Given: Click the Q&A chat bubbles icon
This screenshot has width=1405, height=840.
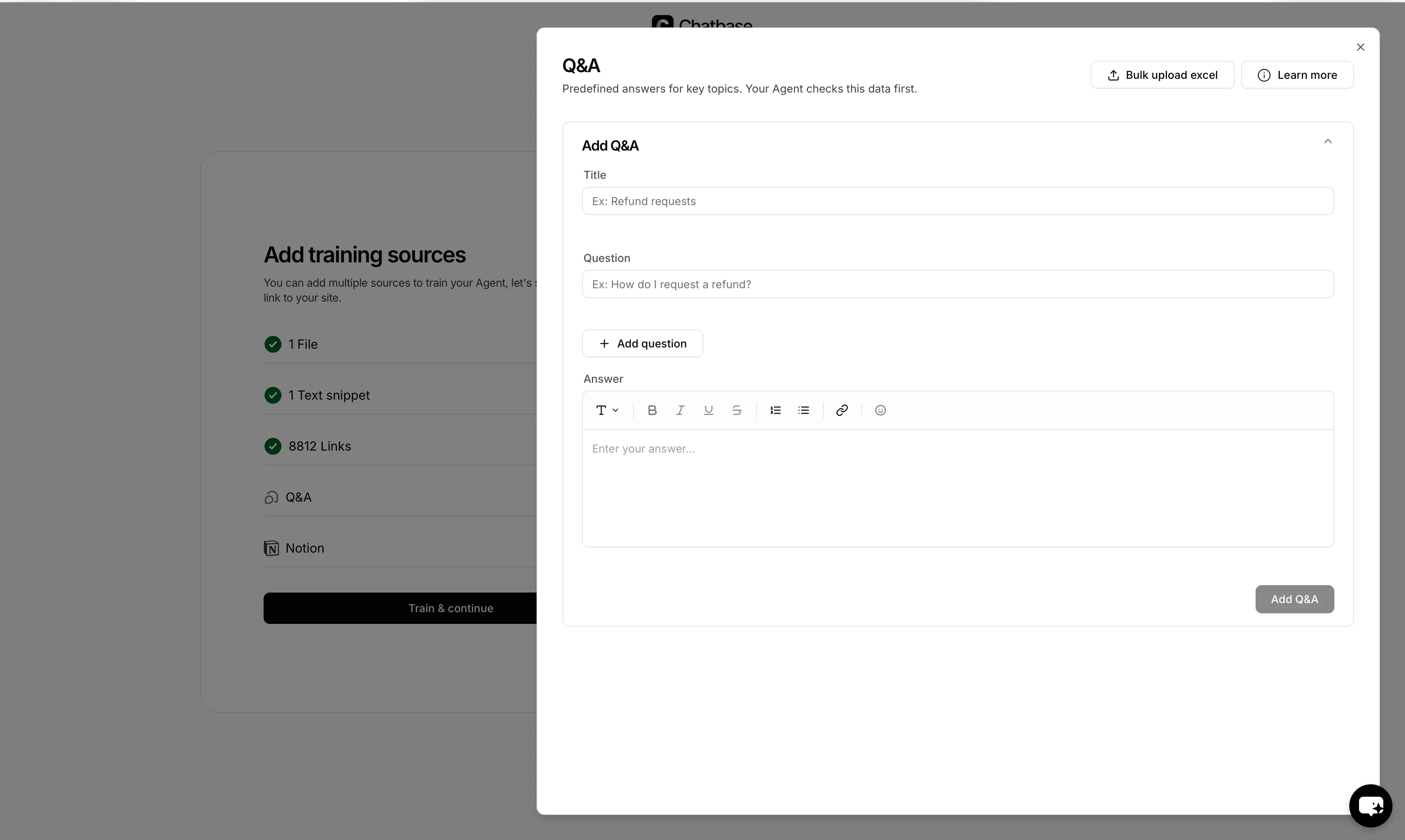Looking at the screenshot, I should [x=271, y=497].
